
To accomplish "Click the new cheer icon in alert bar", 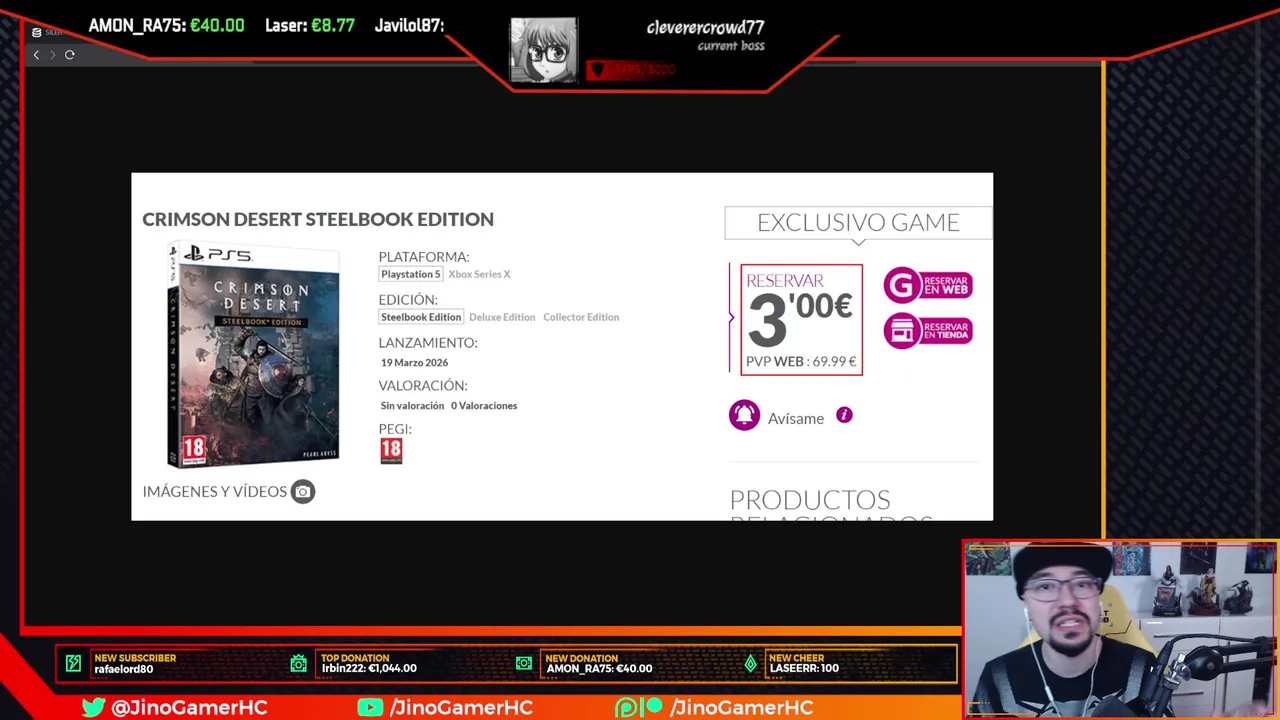I will coord(750,663).
